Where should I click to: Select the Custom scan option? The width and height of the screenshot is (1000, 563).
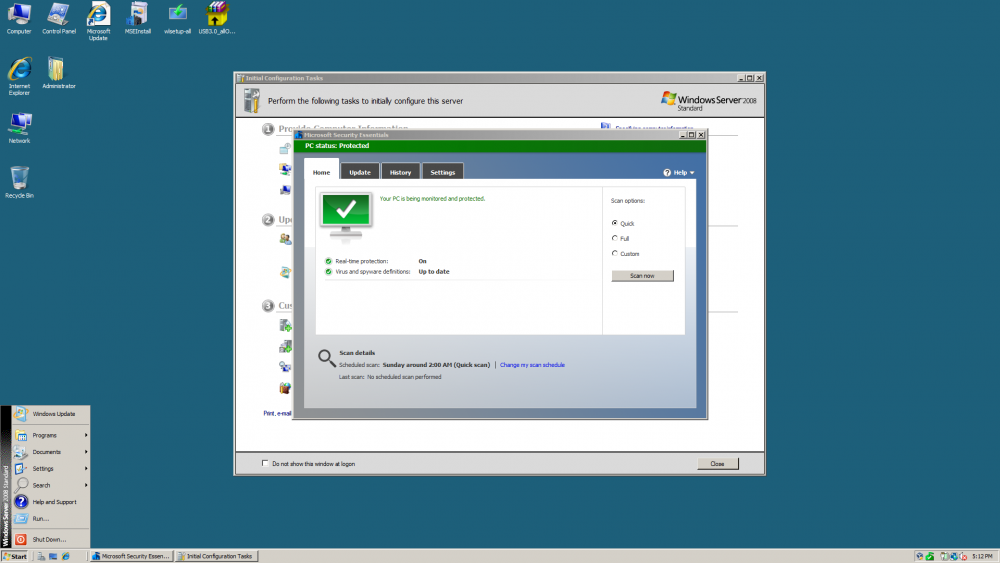point(615,253)
